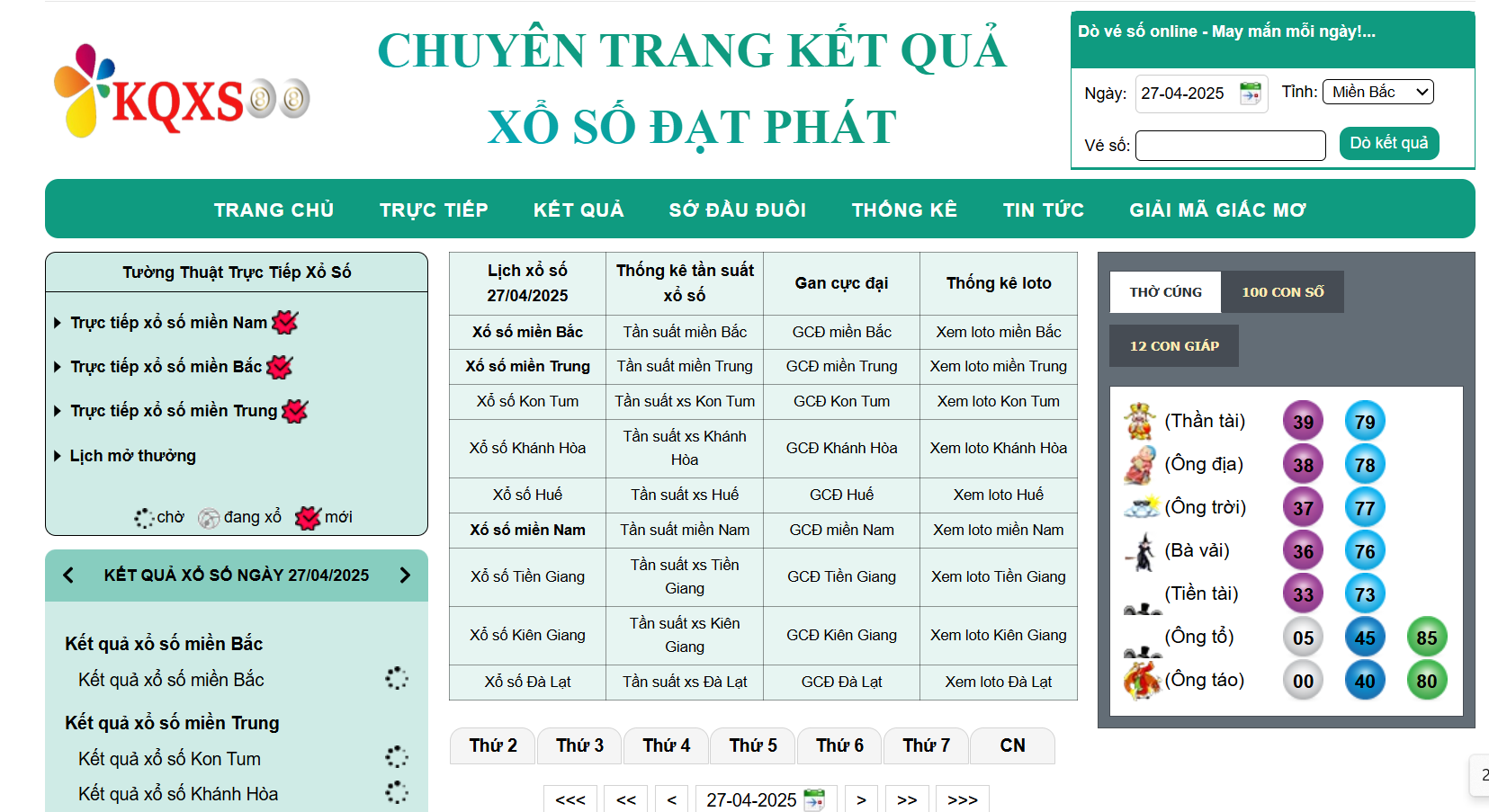Go to previous day's lottery results arrow
The width and height of the screenshot is (1489, 812).
click(x=68, y=576)
